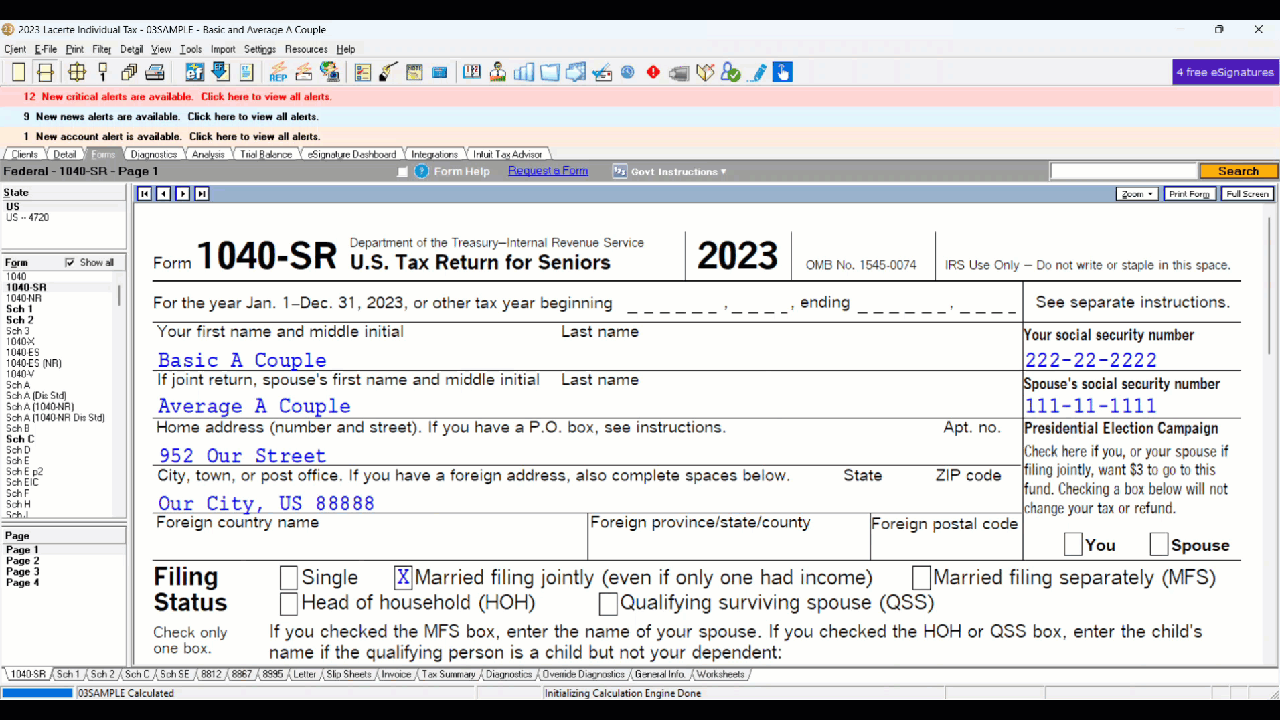
Task: Open the Sch SE bottom tab
Action: tap(175, 675)
